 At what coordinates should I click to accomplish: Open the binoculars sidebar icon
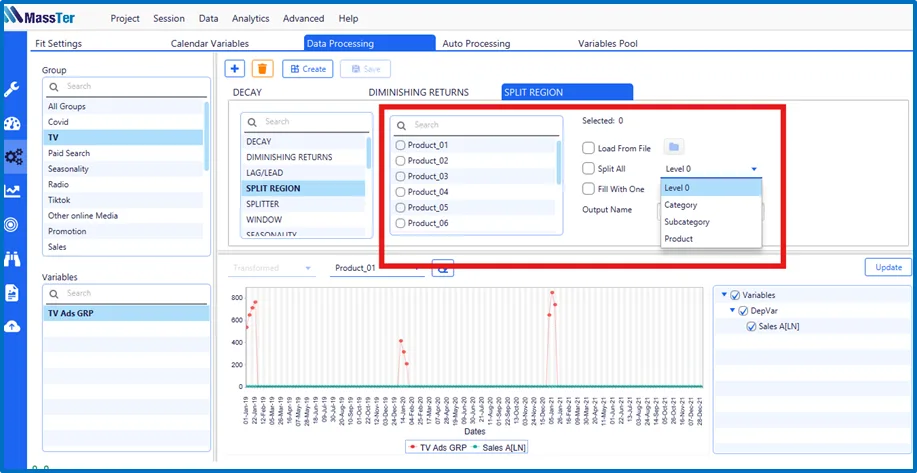coord(12,259)
